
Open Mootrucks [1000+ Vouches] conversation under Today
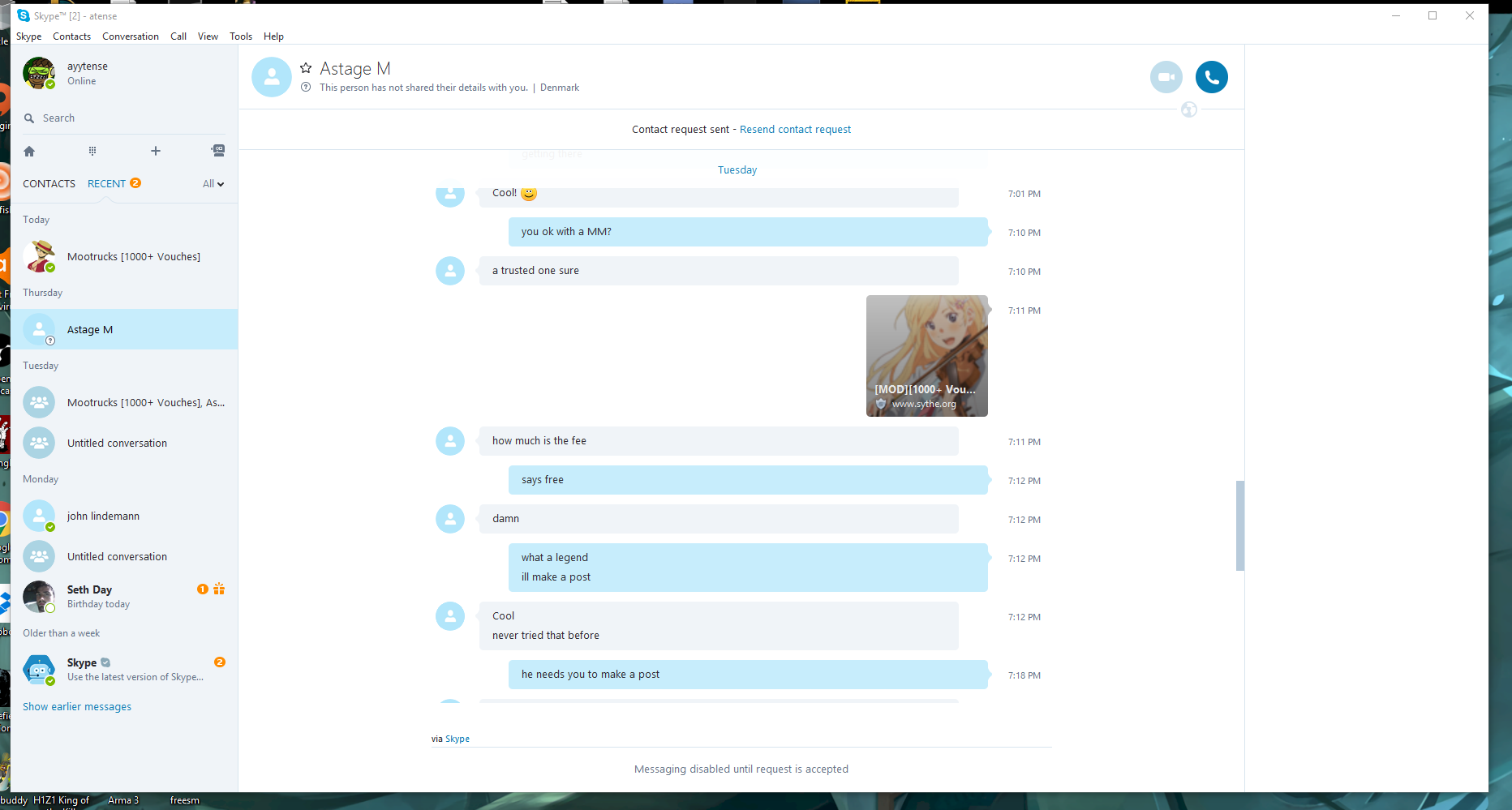coord(124,256)
